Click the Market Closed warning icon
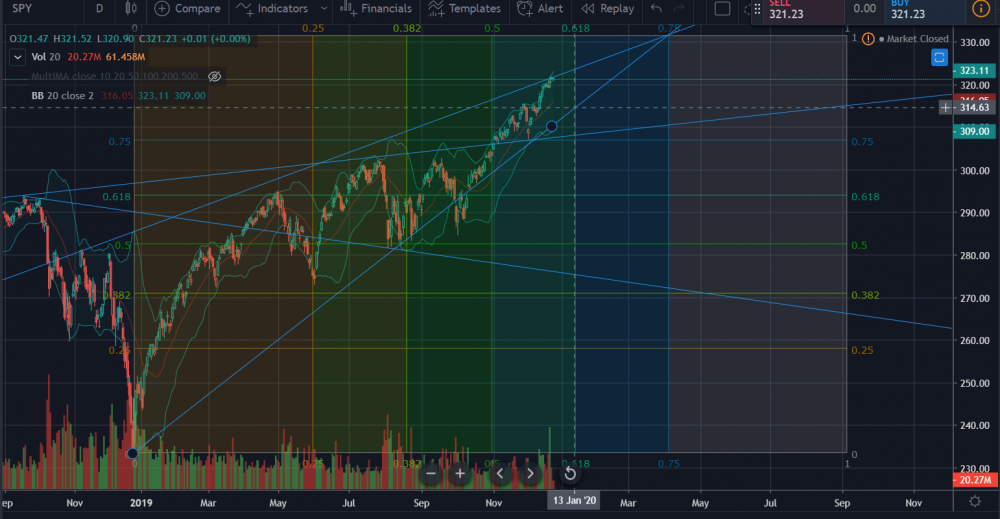Viewport: 1000px width, 519px height. [x=867, y=39]
